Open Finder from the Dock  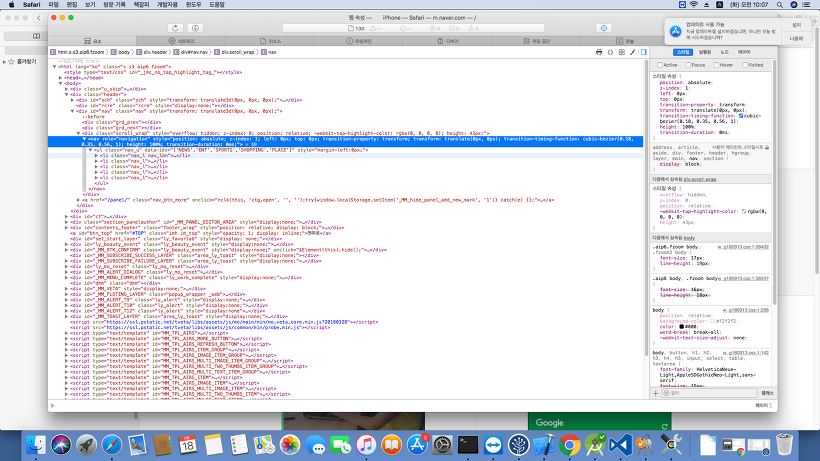[36, 445]
